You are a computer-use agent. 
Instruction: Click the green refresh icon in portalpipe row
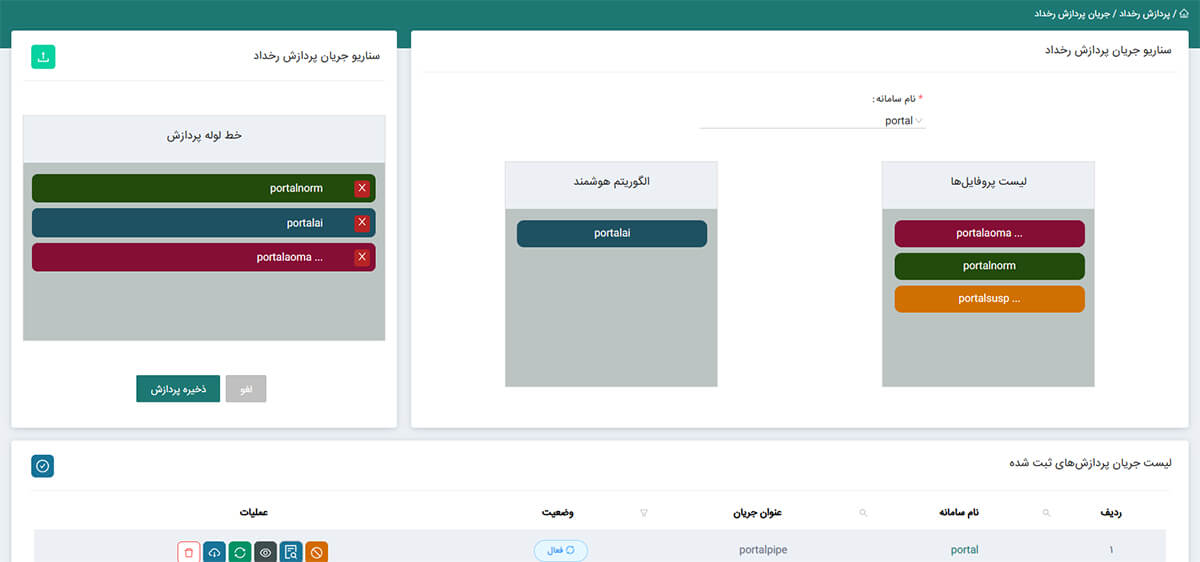(240, 552)
